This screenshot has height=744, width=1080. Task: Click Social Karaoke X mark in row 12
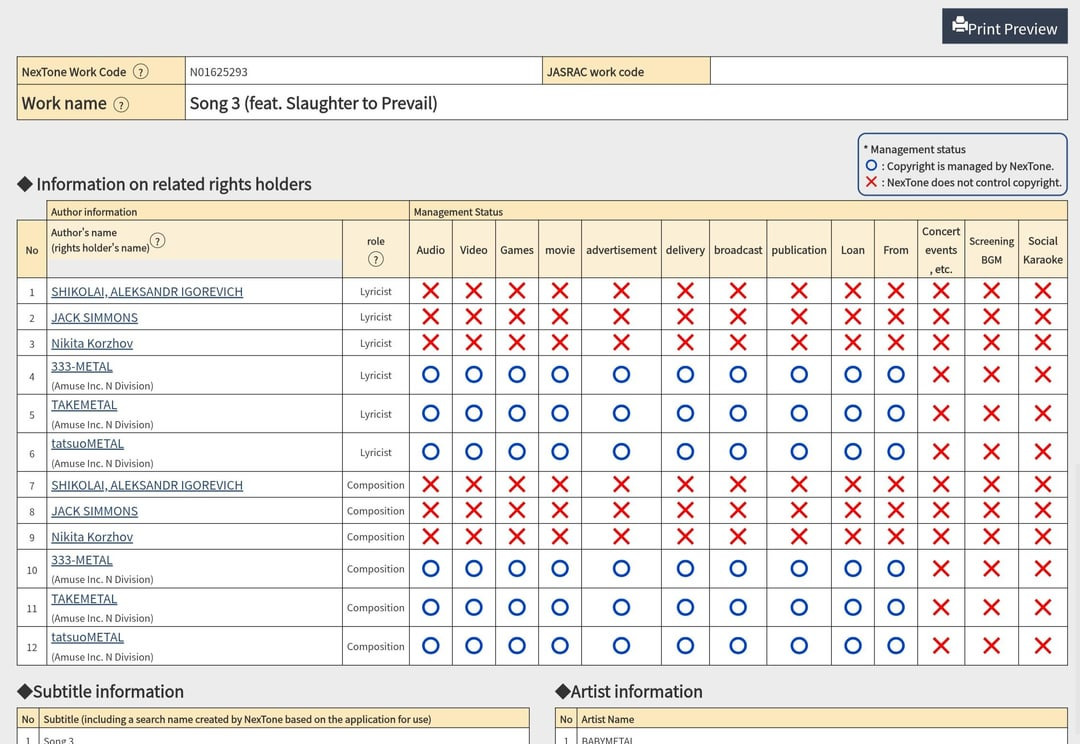[1042, 646]
